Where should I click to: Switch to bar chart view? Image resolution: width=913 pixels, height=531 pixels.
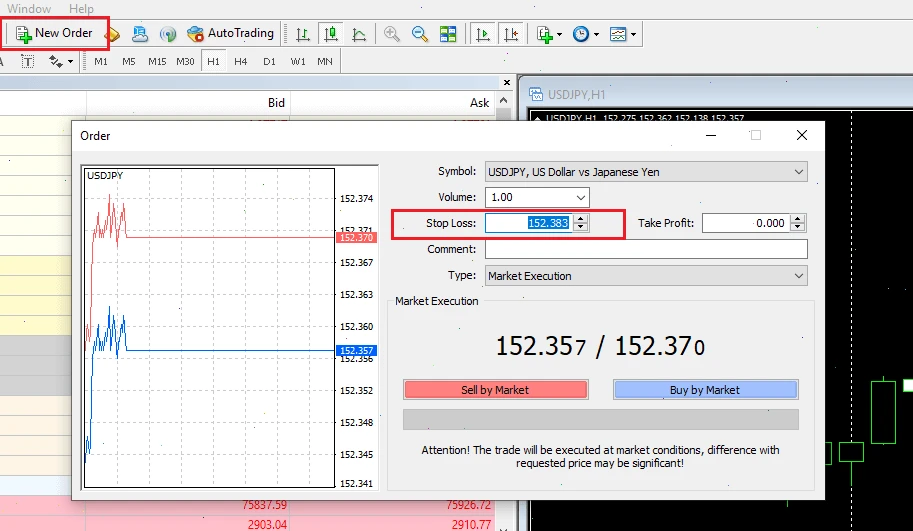(x=303, y=34)
